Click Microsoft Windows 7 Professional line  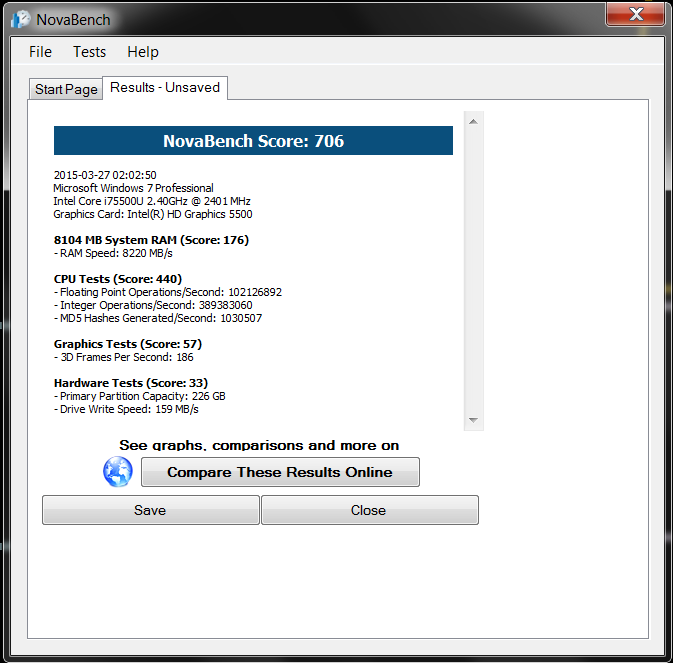133,188
